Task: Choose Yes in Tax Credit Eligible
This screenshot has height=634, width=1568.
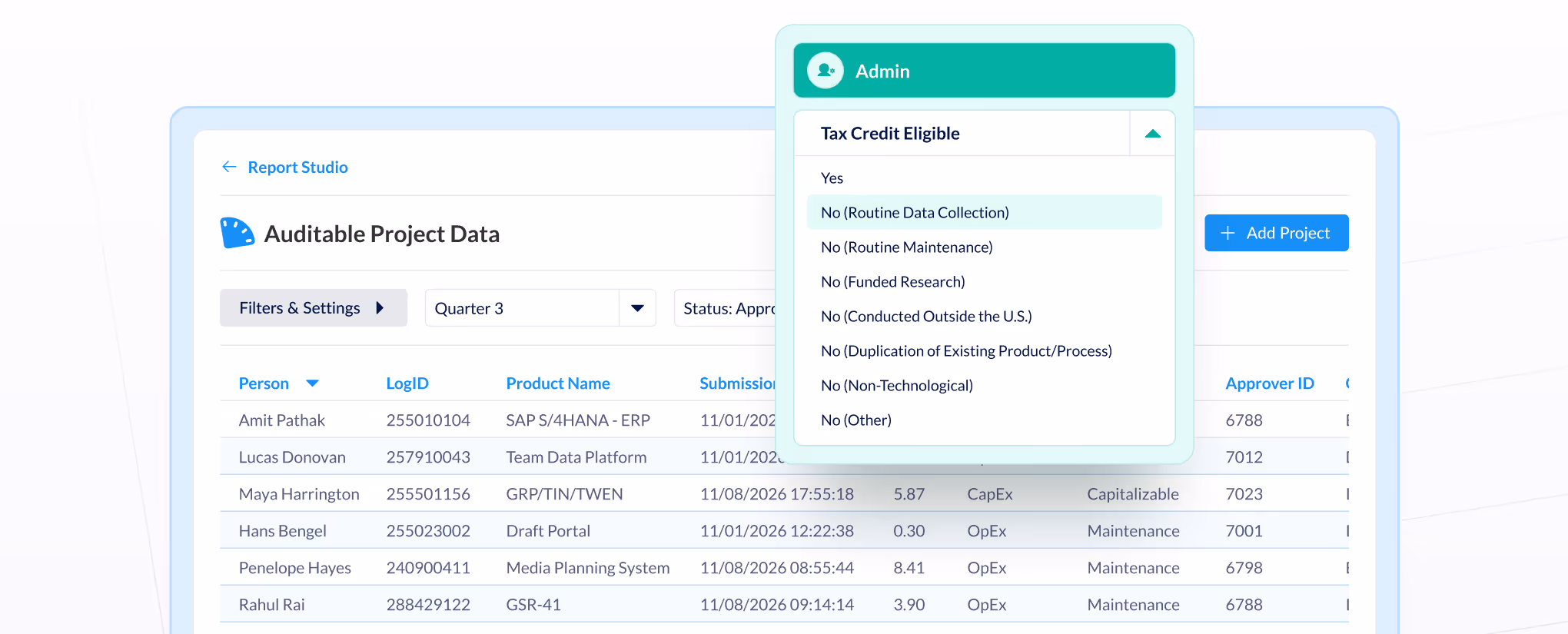Action: [832, 178]
